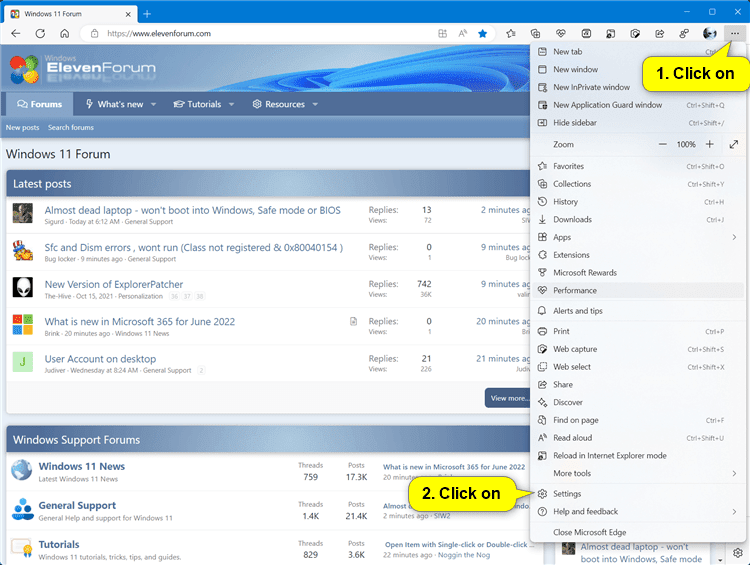Open Extensions from the menu

[638, 255]
